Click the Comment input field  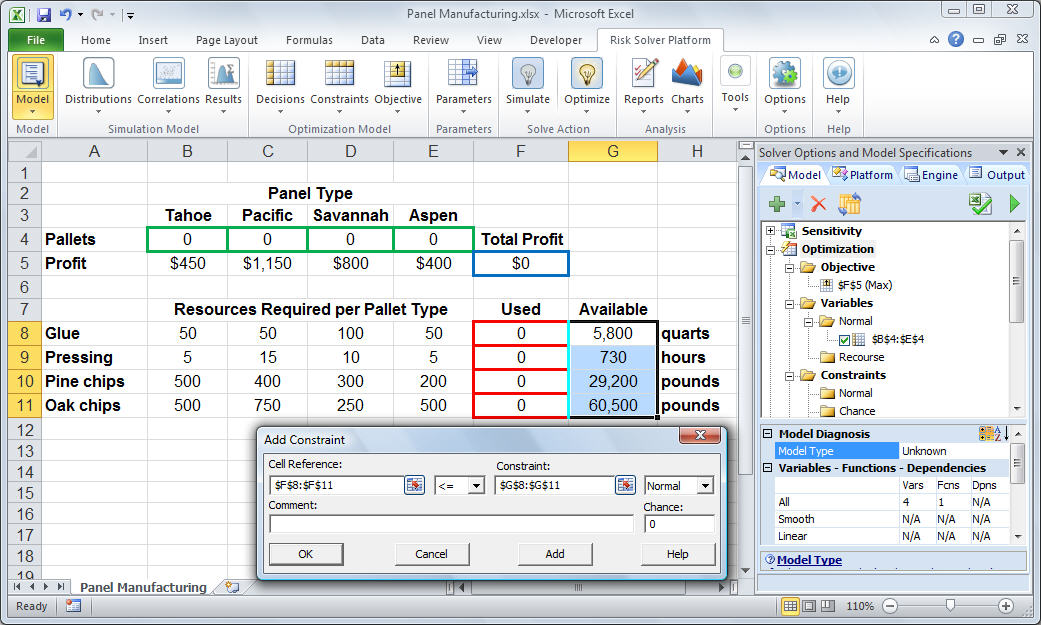coord(451,524)
